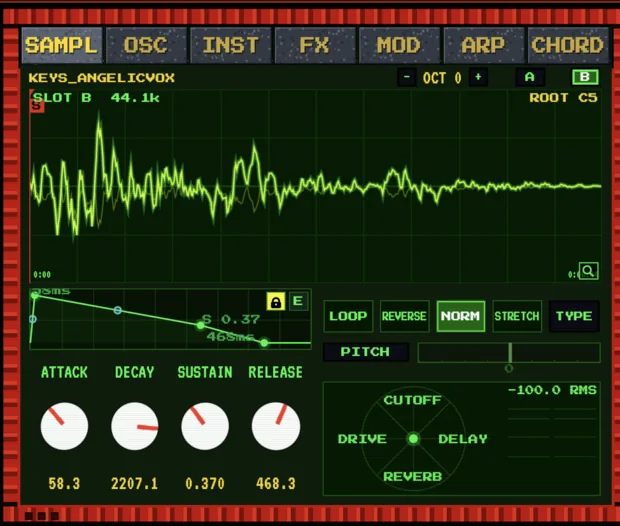The width and height of the screenshot is (620, 526).
Task: Decrease octave with minus button
Action: tap(407, 77)
